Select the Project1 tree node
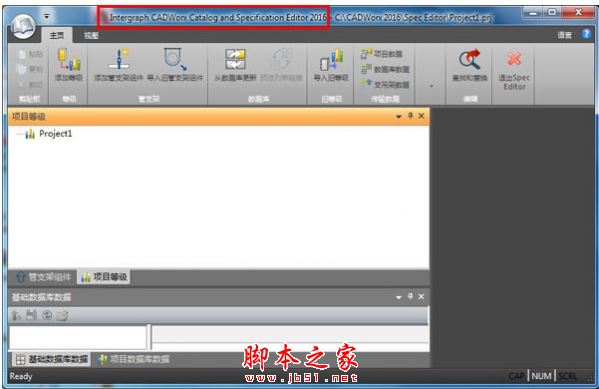The width and height of the screenshot is (599, 389). (x=56, y=134)
